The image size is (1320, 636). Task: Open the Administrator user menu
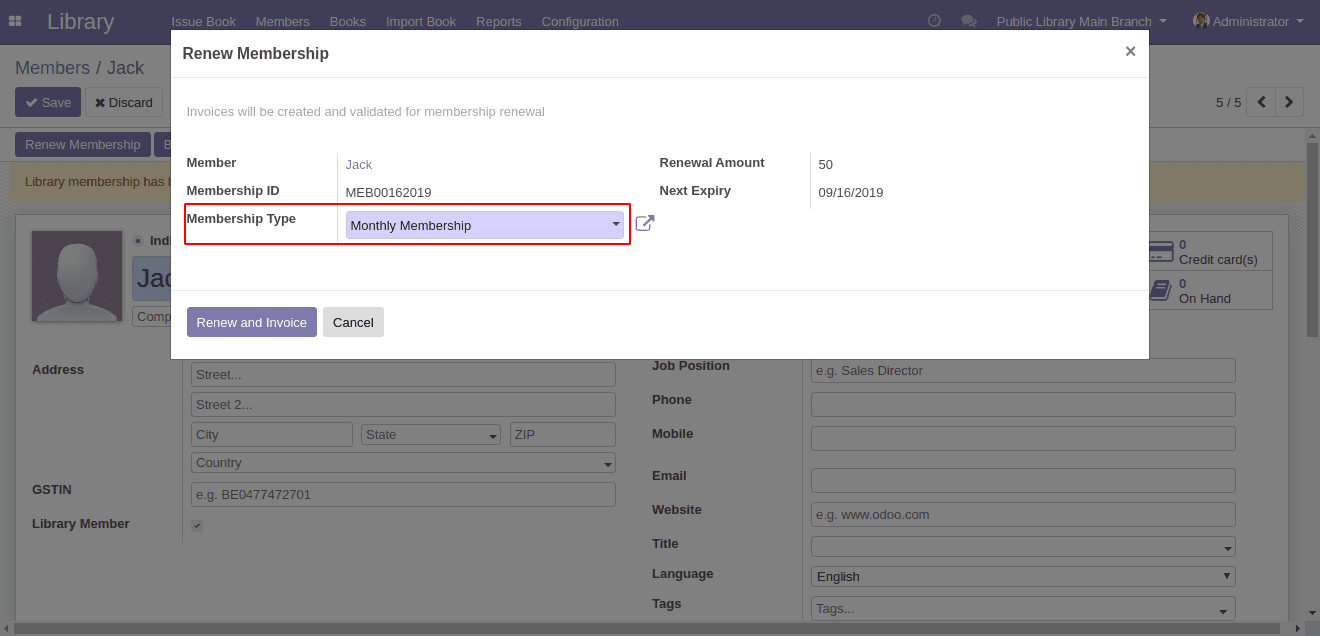coord(1248,21)
